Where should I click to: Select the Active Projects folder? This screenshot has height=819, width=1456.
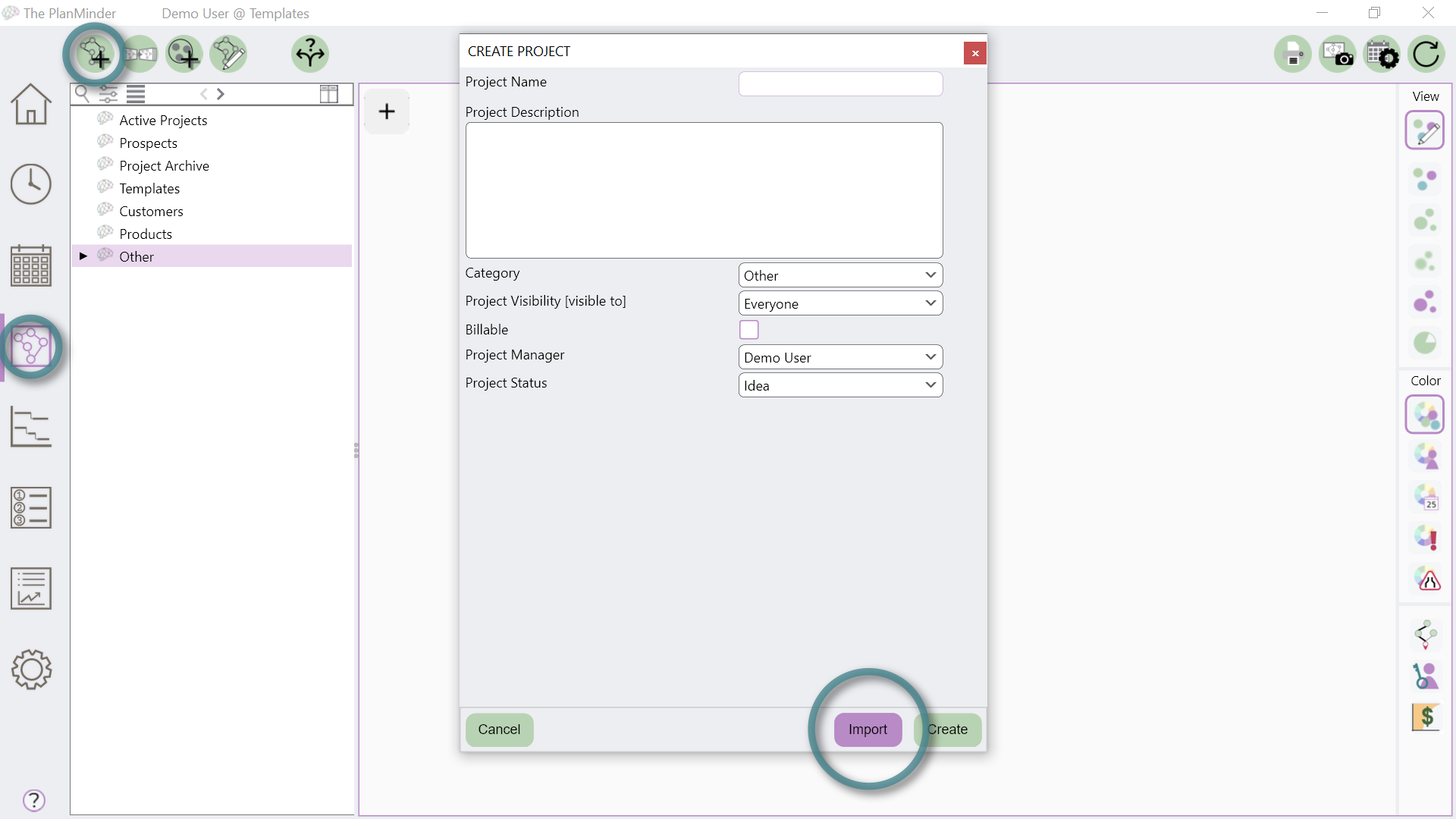pos(164,119)
